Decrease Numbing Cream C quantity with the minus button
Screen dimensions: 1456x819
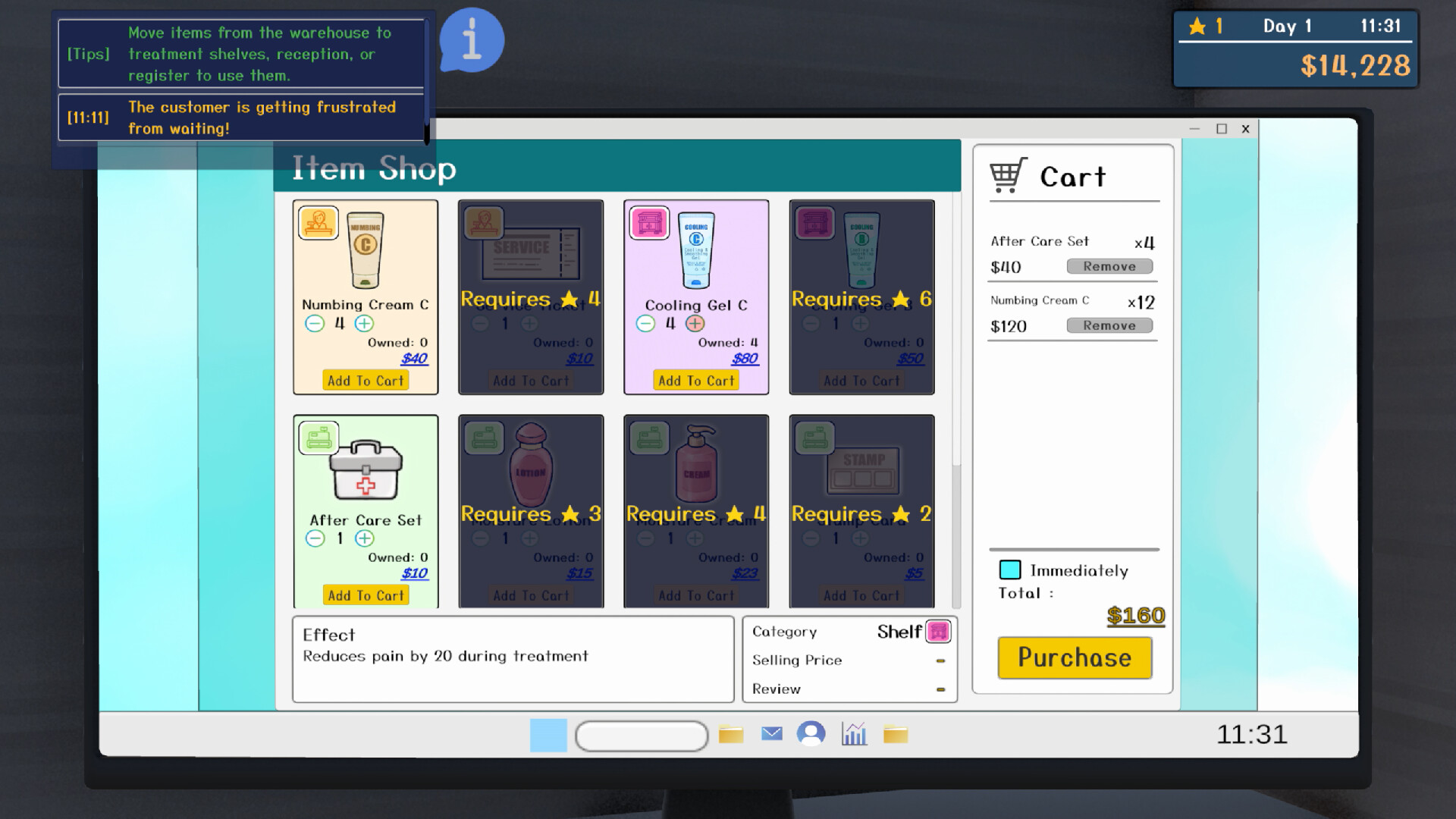pos(314,323)
